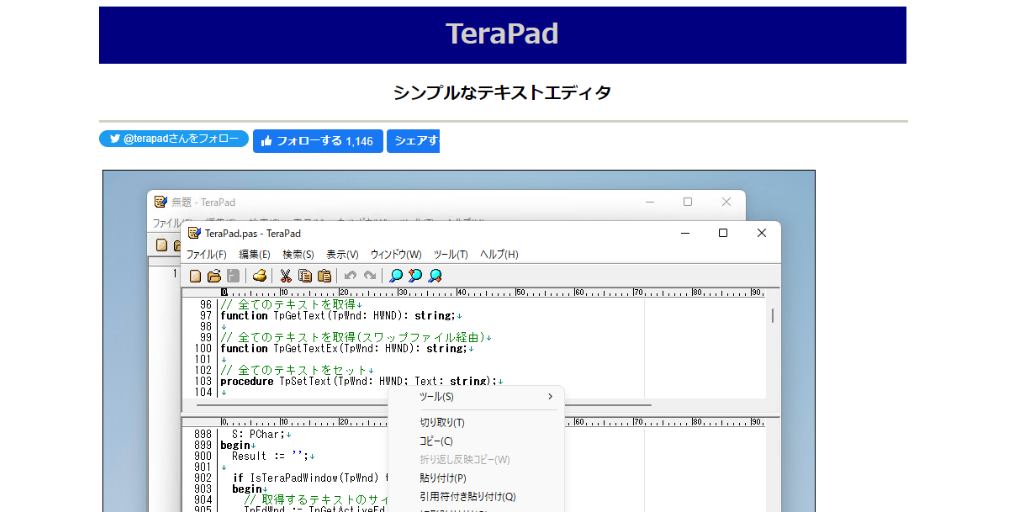Click the app icon of the 無題 window
1024x512 pixels.
pos(160,202)
